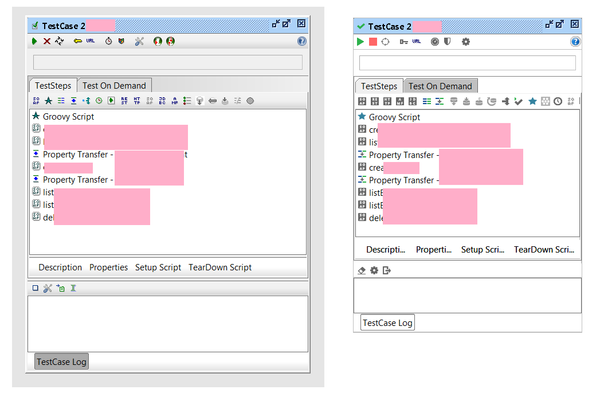Click the colorful shield security test icon
The height and width of the screenshot is (406, 600).
pyautogui.click(x=121, y=41)
